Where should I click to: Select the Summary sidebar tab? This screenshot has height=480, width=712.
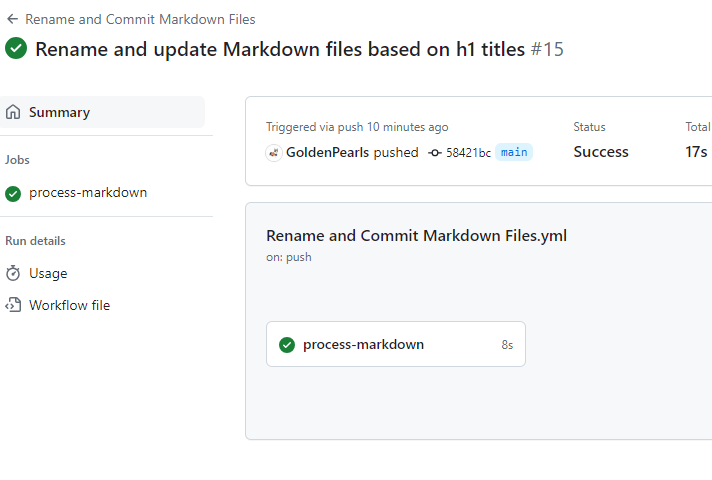59,112
